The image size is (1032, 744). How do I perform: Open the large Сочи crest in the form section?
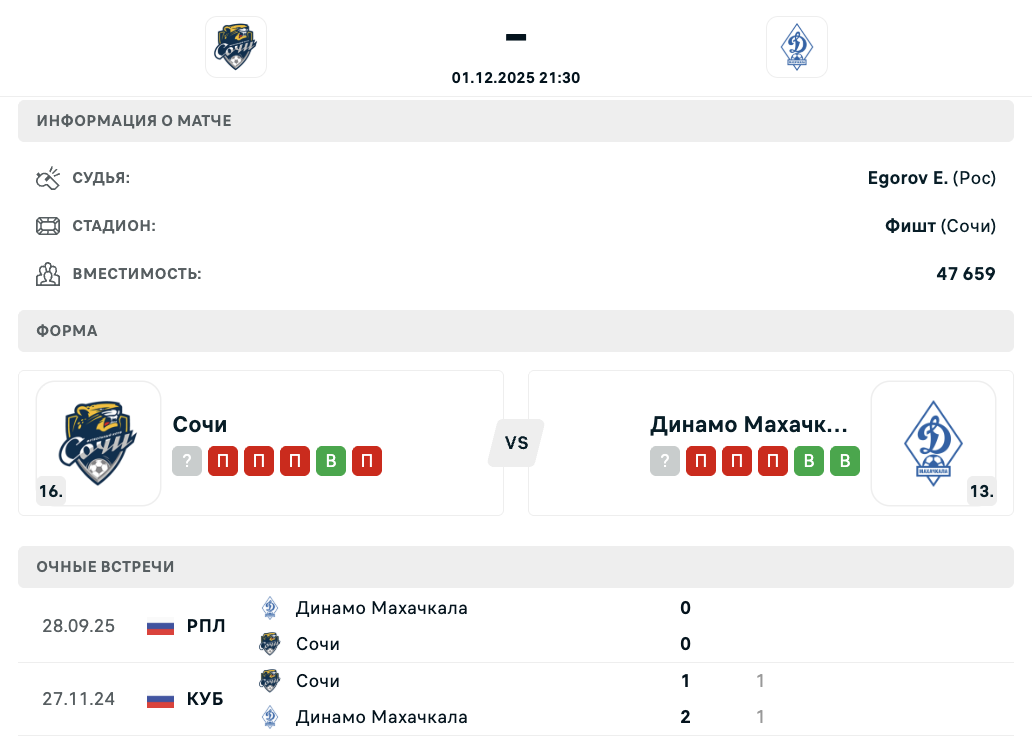[x=99, y=443]
